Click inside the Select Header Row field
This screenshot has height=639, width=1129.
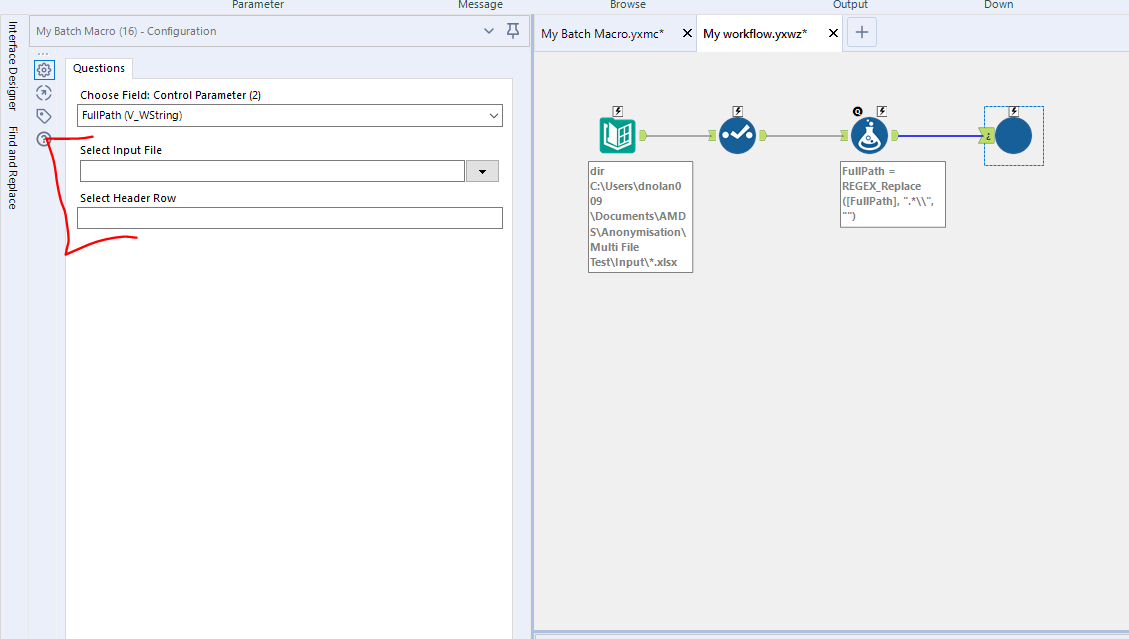pyautogui.click(x=289, y=218)
